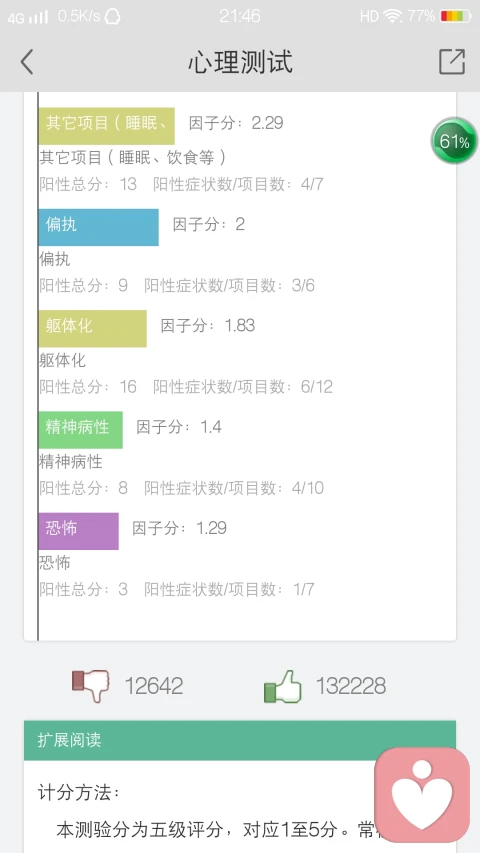Screen dimensions: 480x853
Task: Select the 躯体化 yellow-green bar
Action: 93,328
